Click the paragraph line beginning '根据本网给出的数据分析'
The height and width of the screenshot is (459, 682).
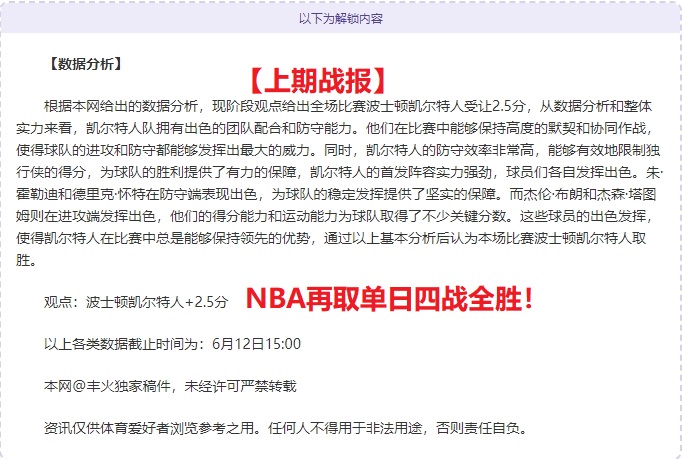(x=348, y=106)
